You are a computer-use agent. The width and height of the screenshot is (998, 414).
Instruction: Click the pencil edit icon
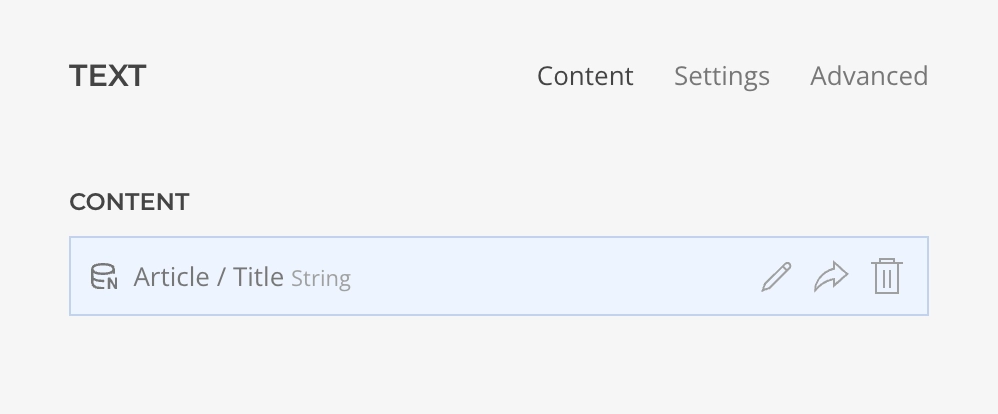coord(776,277)
